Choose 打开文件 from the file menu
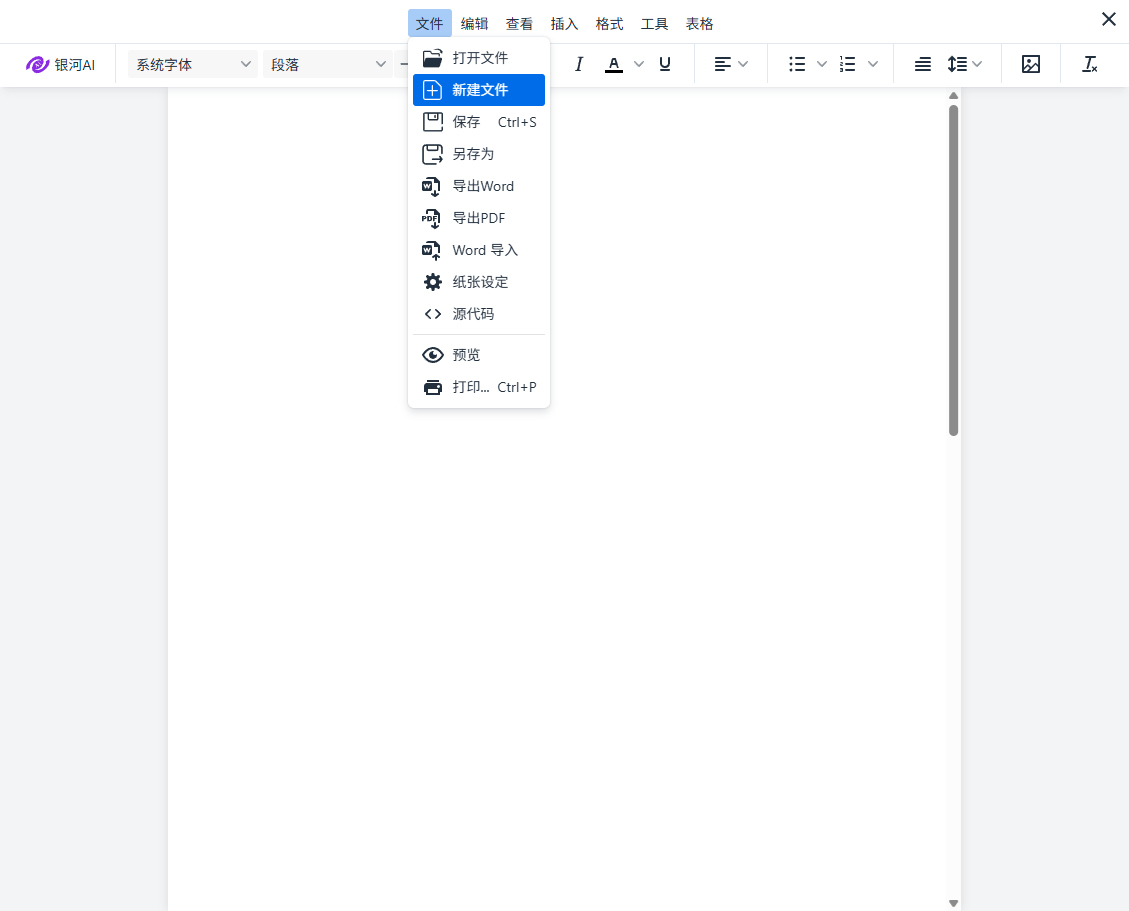 tap(479, 58)
